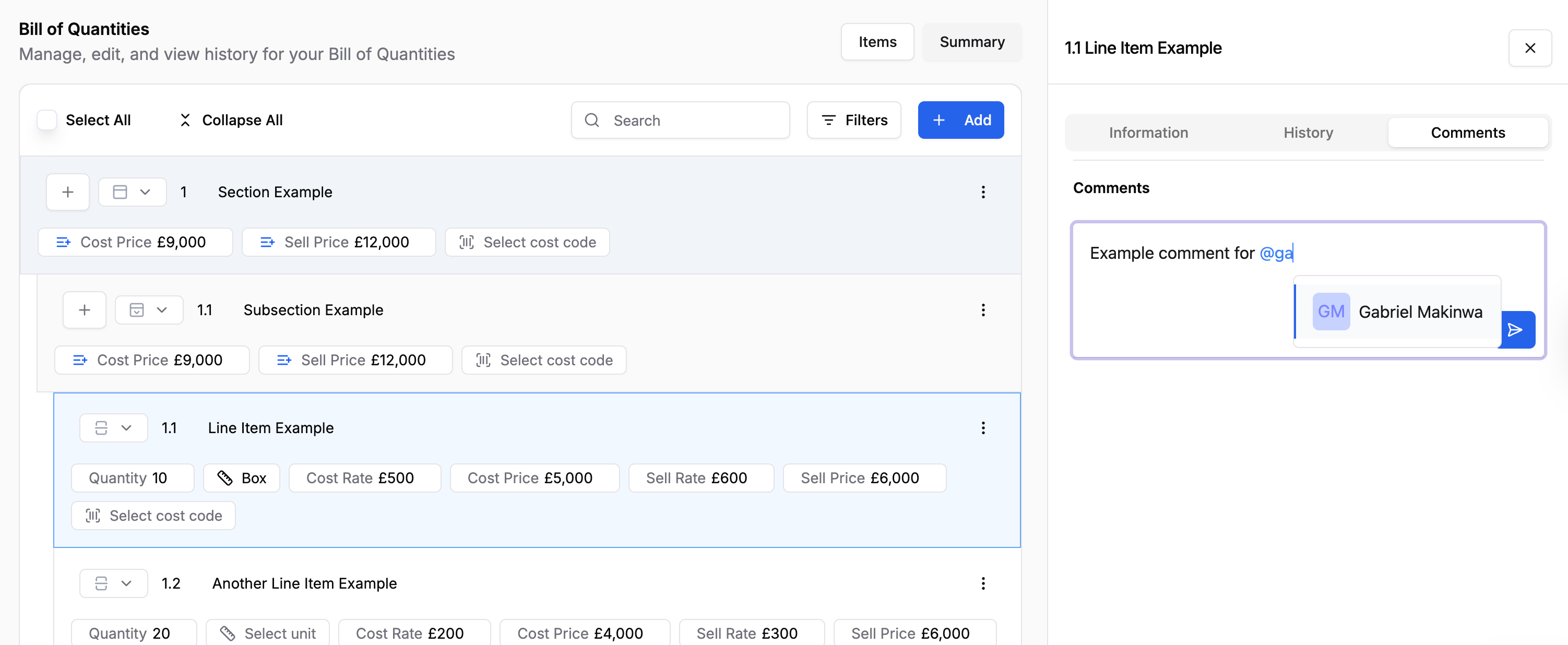Screen dimensions: 1568x645
Task: Click the GM avatar in mention suggestion
Action: pos(1331,312)
